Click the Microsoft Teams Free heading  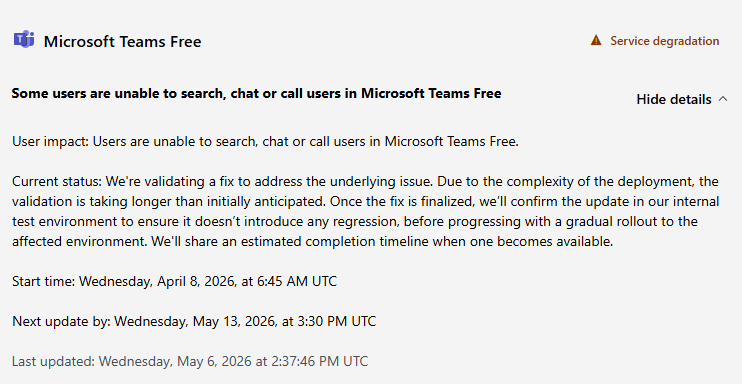click(x=122, y=42)
